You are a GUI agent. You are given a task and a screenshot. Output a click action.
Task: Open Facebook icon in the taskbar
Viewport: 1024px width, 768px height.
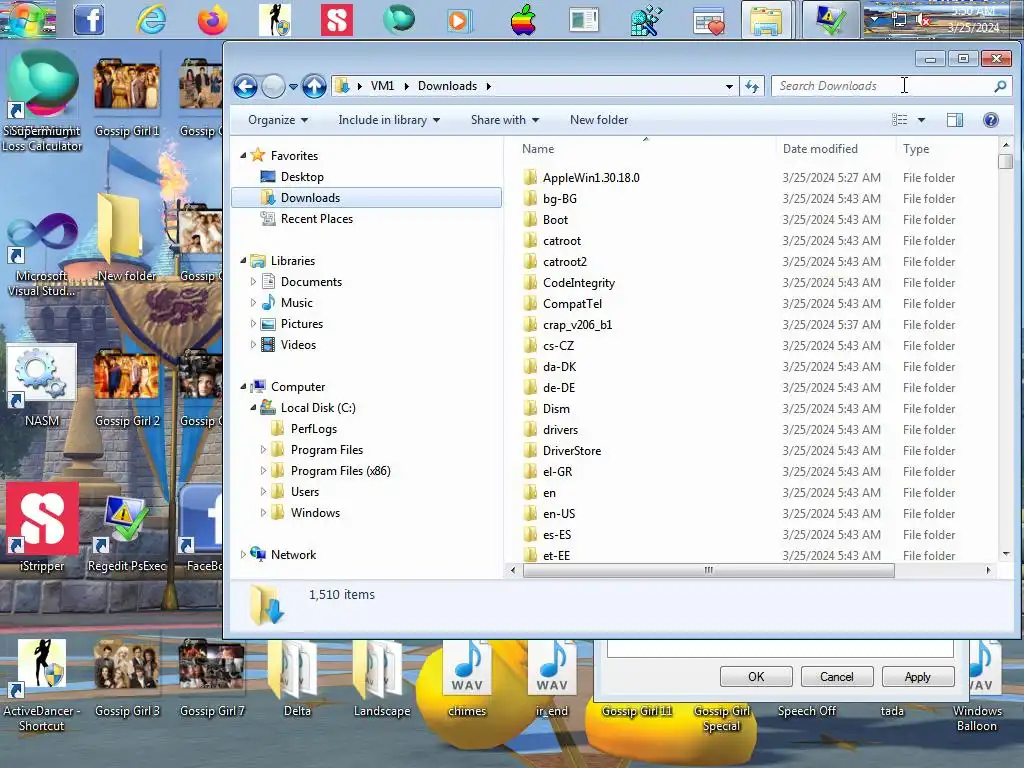pyautogui.click(x=89, y=20)
